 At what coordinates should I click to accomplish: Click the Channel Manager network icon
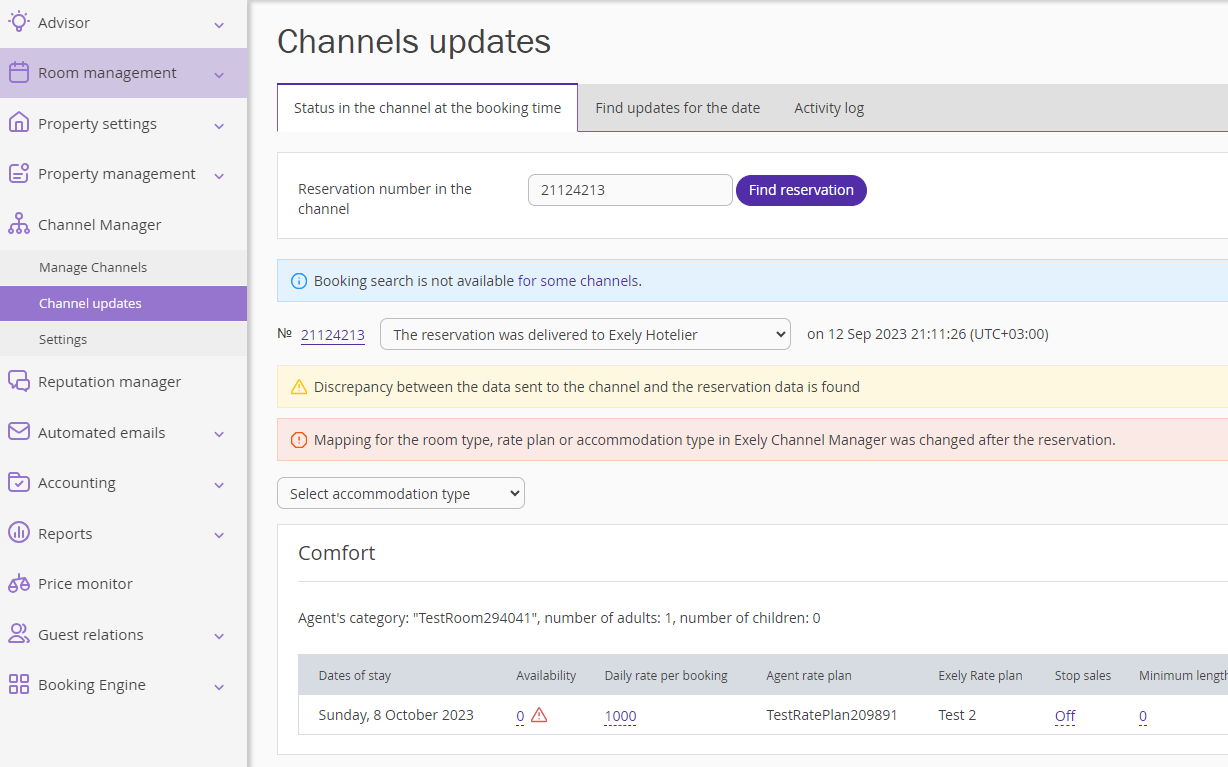[x=18, y=224]
